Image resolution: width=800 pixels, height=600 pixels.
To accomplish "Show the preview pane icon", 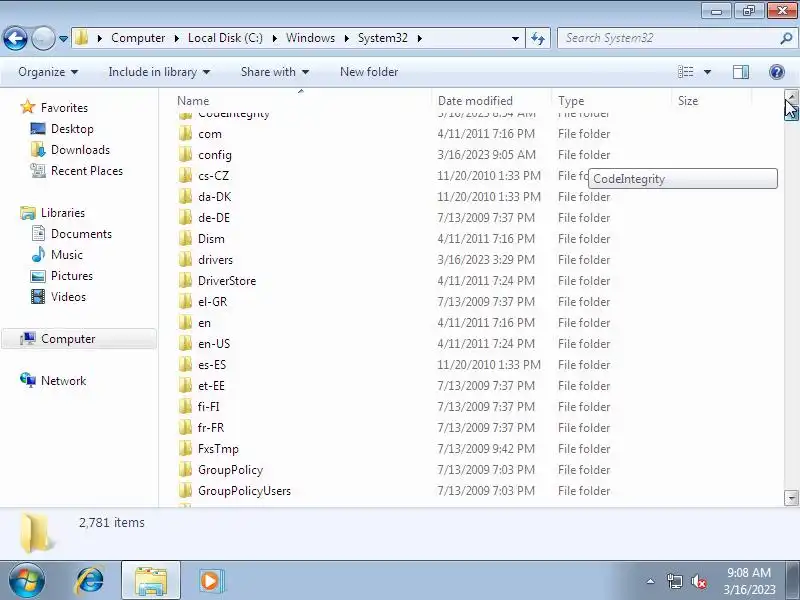I will pos(741,72).
